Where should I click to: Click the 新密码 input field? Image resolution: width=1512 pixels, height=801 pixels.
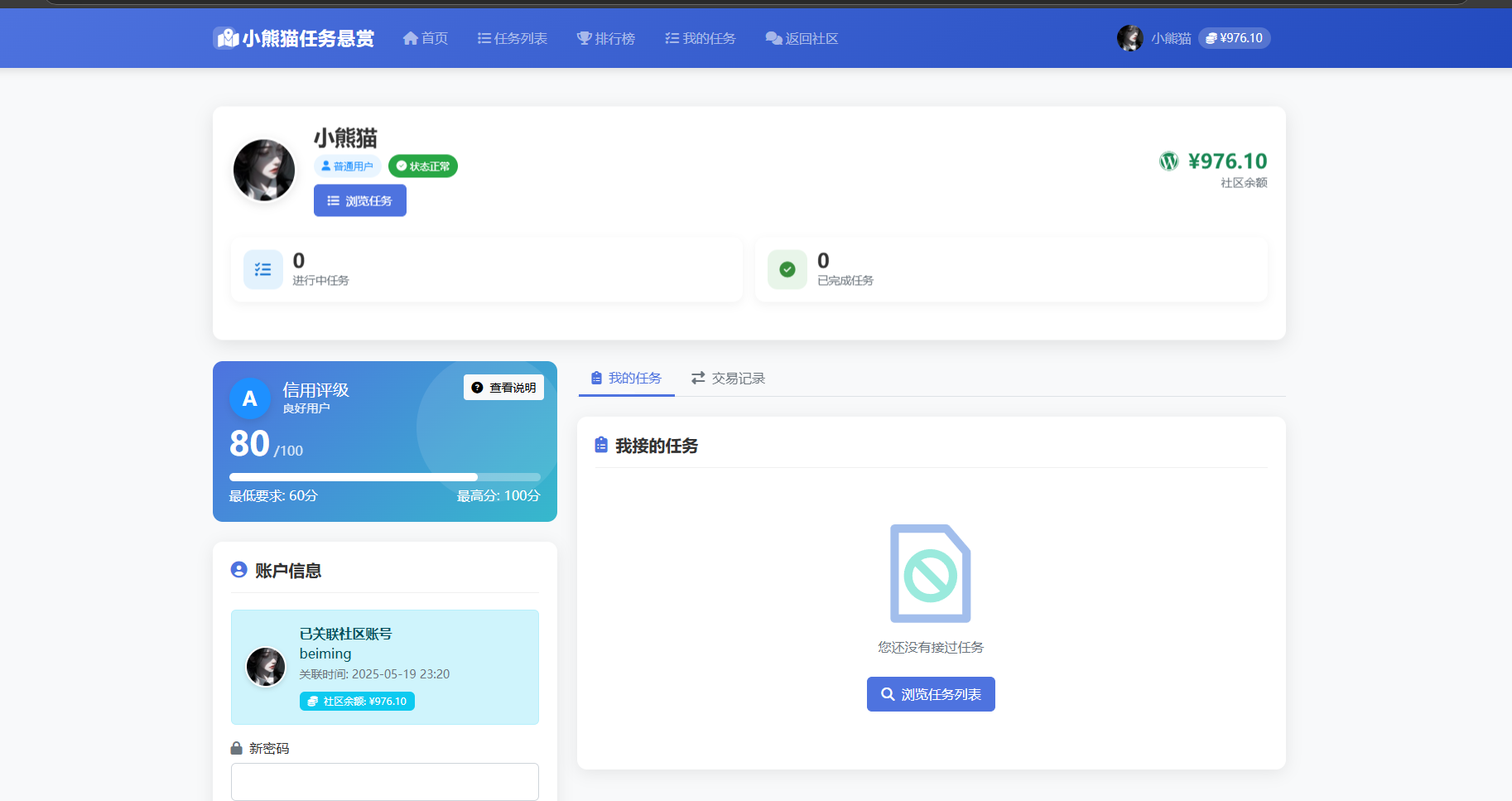[384, 781]
